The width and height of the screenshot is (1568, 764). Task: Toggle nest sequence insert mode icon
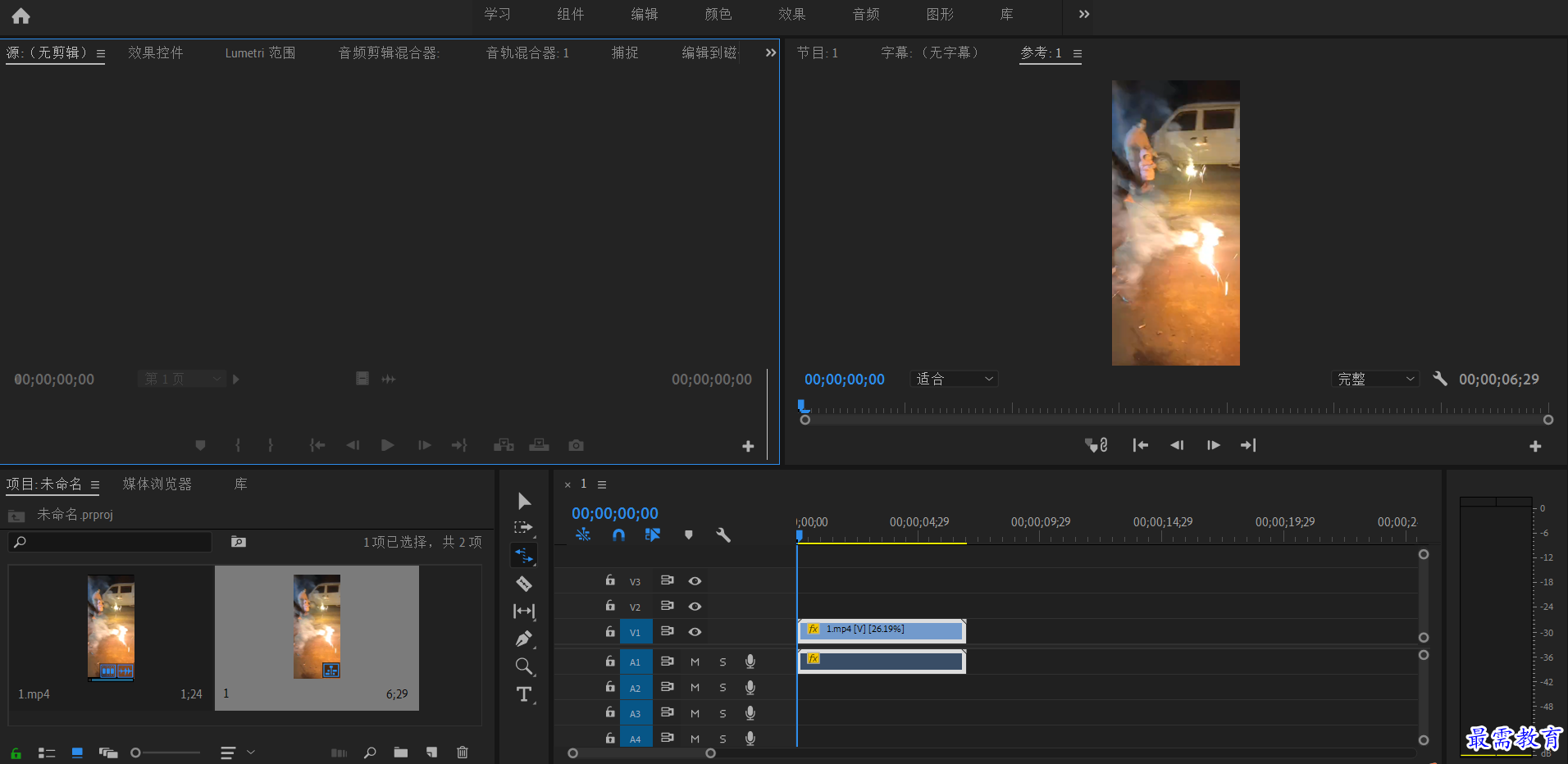(x=583, y=534)
